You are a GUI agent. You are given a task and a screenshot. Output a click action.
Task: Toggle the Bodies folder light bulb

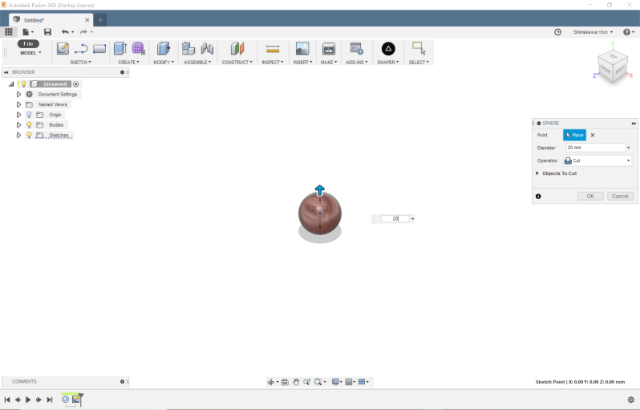[x=29, y=125]
